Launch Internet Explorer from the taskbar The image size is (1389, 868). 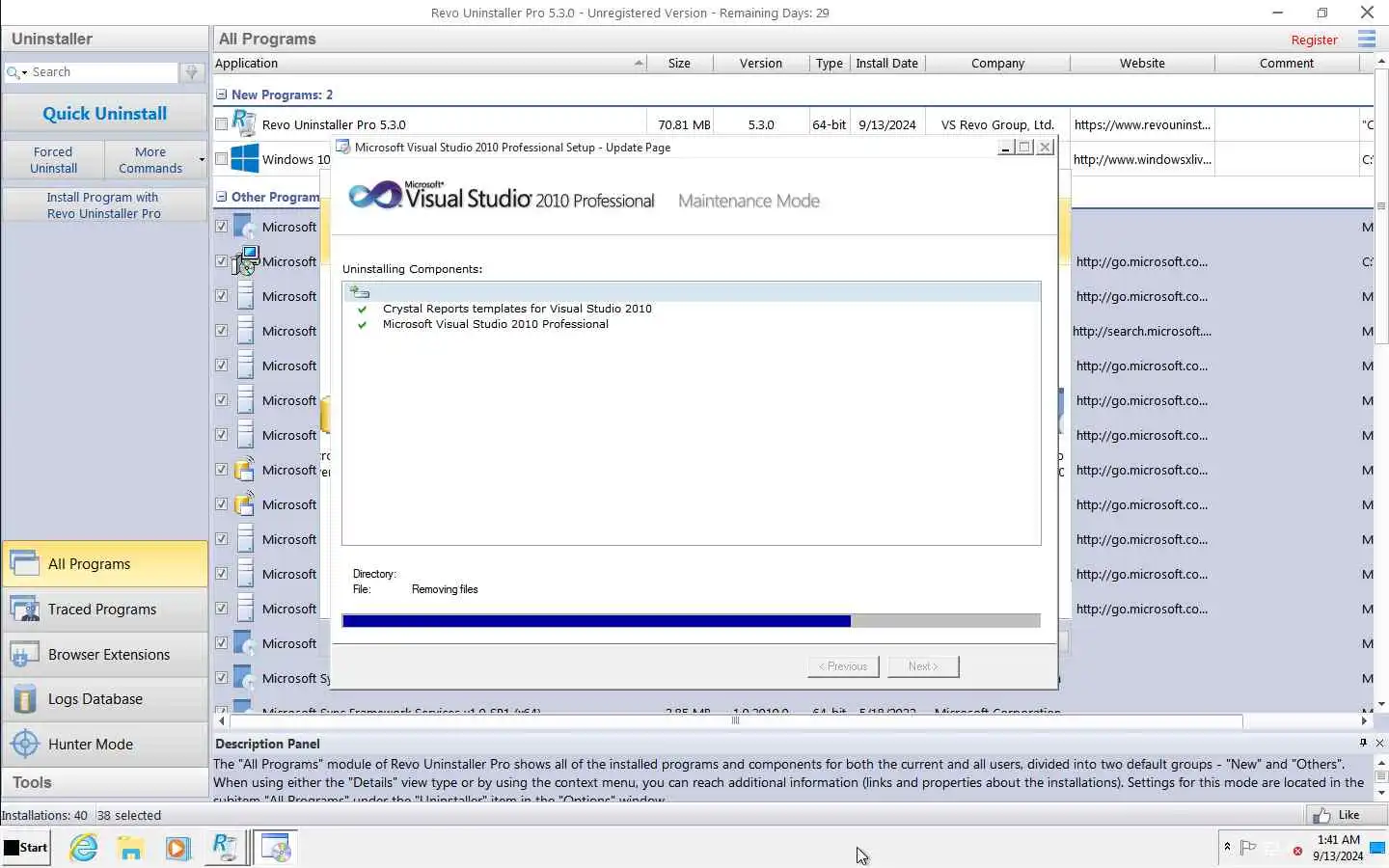[x=84, y=848]
